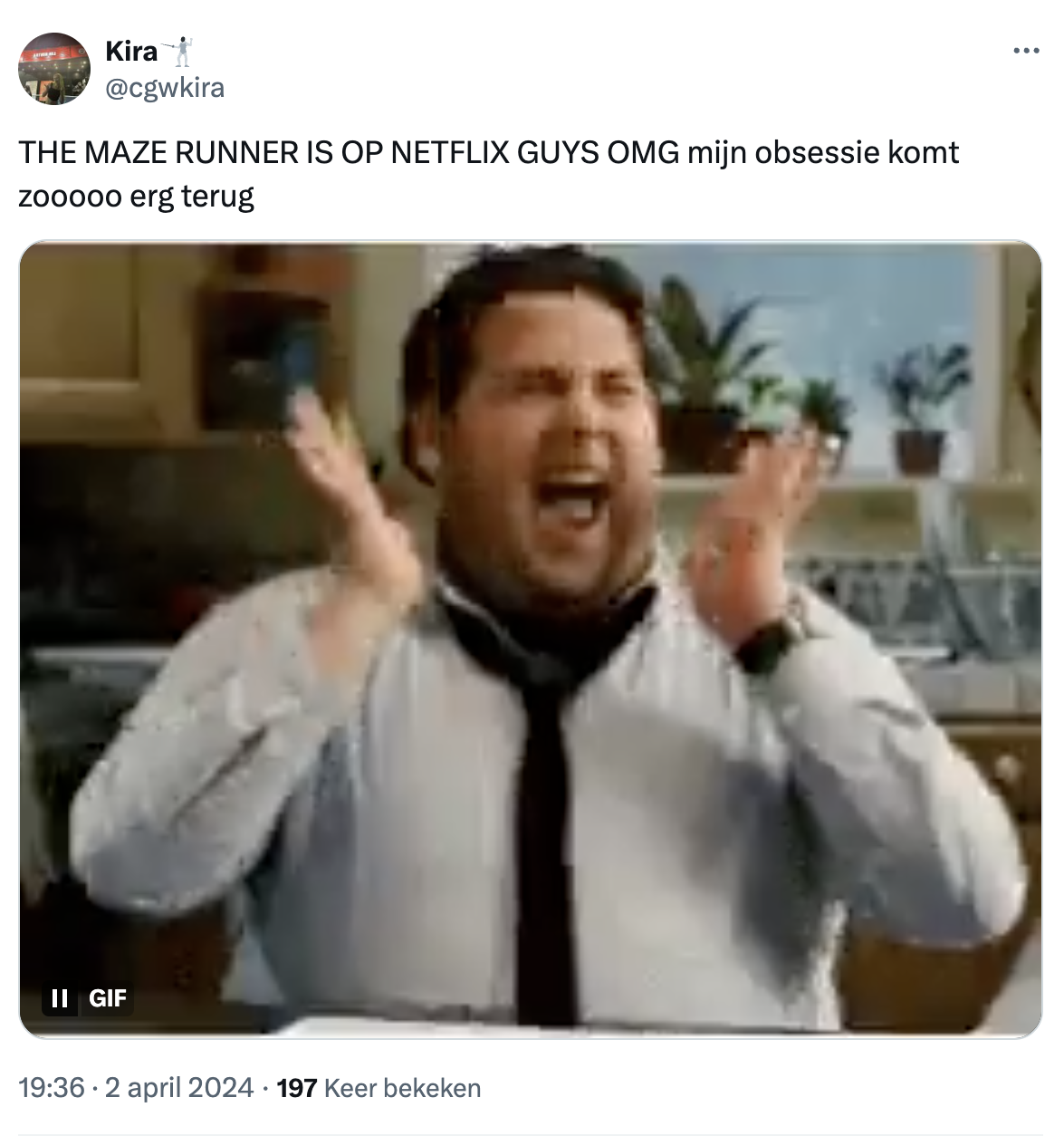
Task: Open the 19:36 timestamp link
Action: [x=51, y=1087]
